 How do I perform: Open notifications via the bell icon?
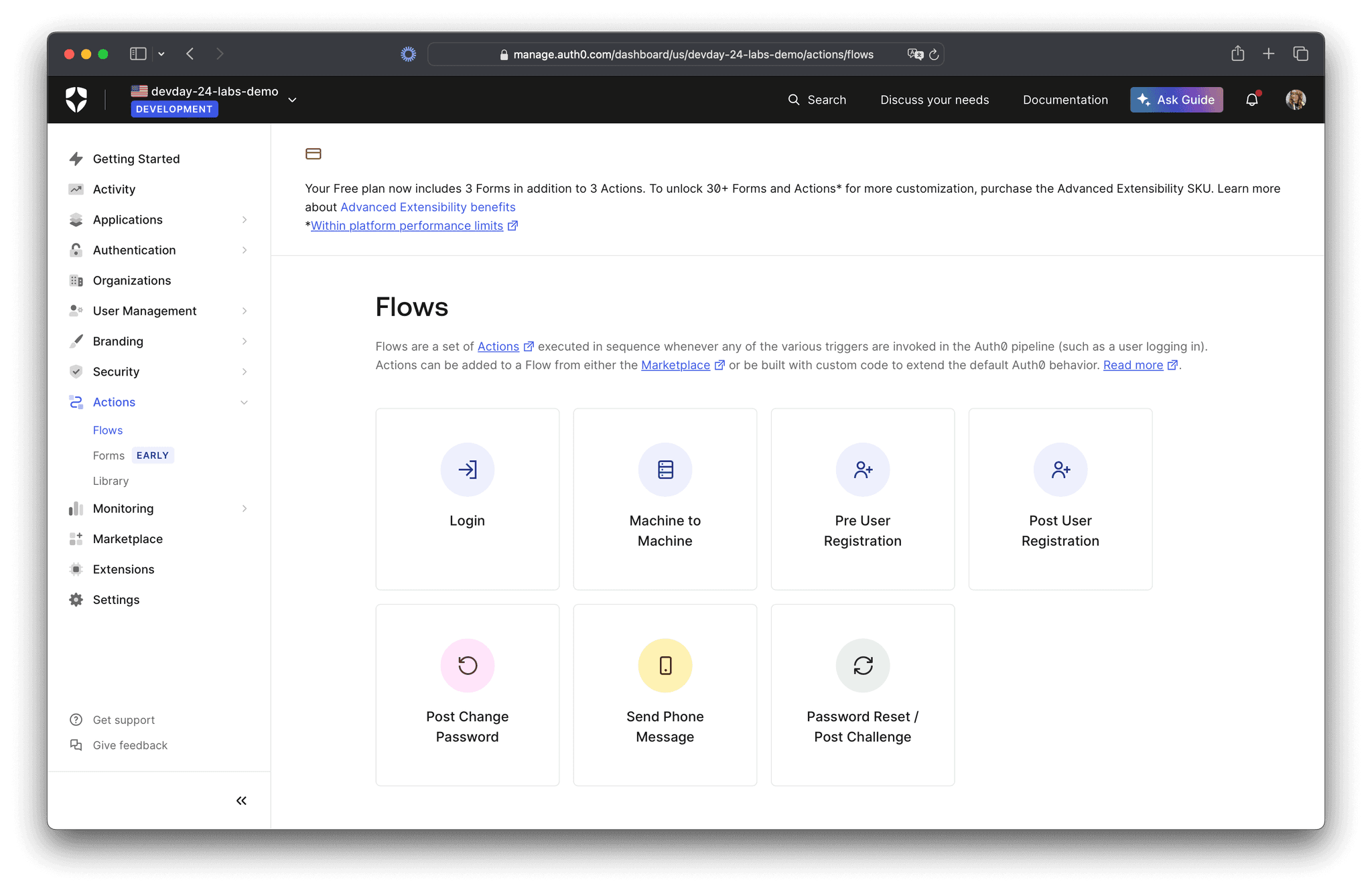1251,99
